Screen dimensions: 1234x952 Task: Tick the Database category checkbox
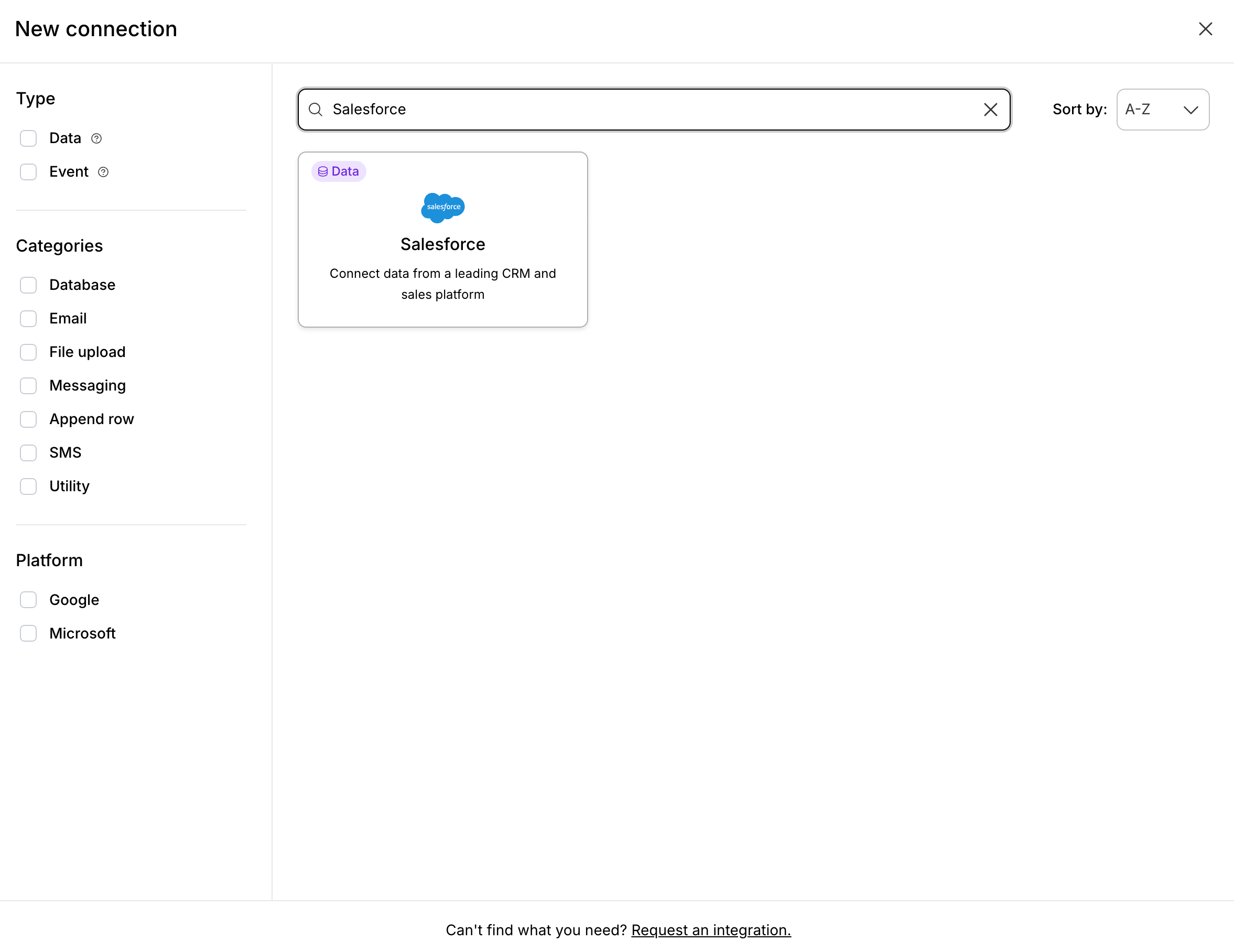28,285
